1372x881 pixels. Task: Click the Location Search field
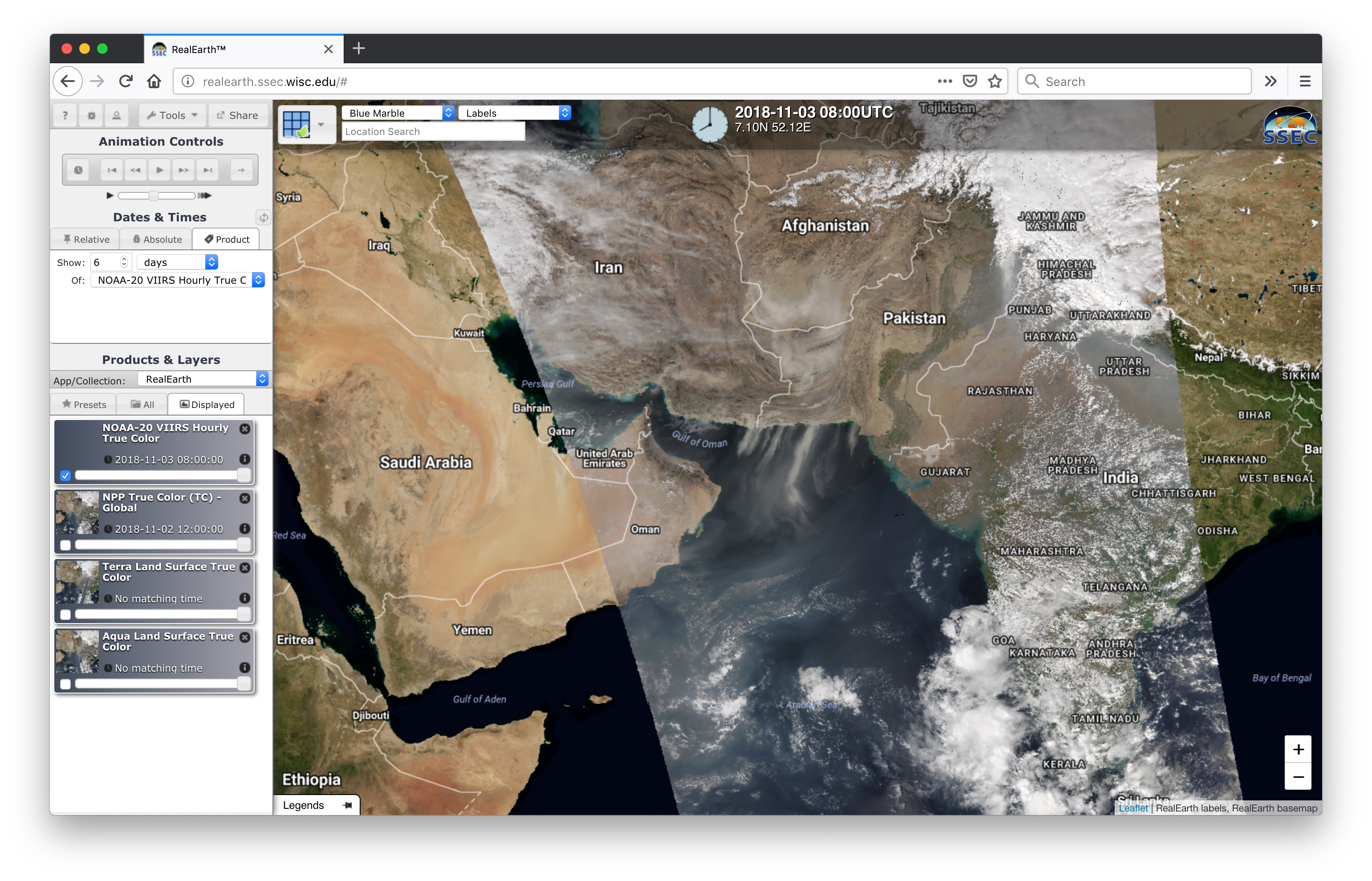pyautogui.click(x=433, y=131)
